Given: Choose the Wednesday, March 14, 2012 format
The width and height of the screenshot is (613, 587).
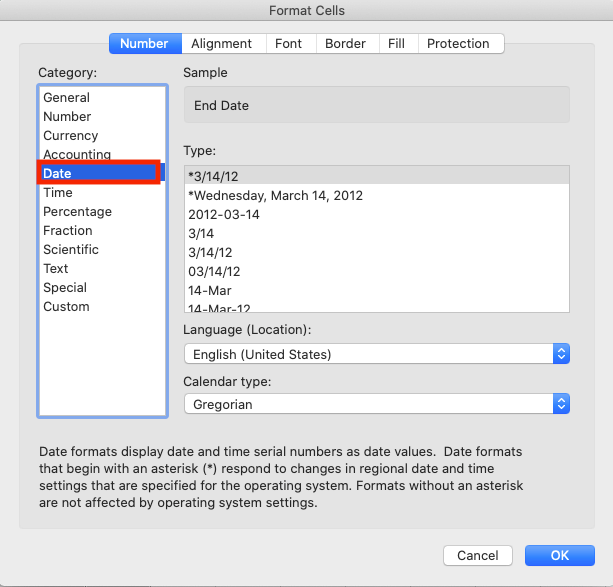Looking at the screenshot, I should [x=275, y=196].
